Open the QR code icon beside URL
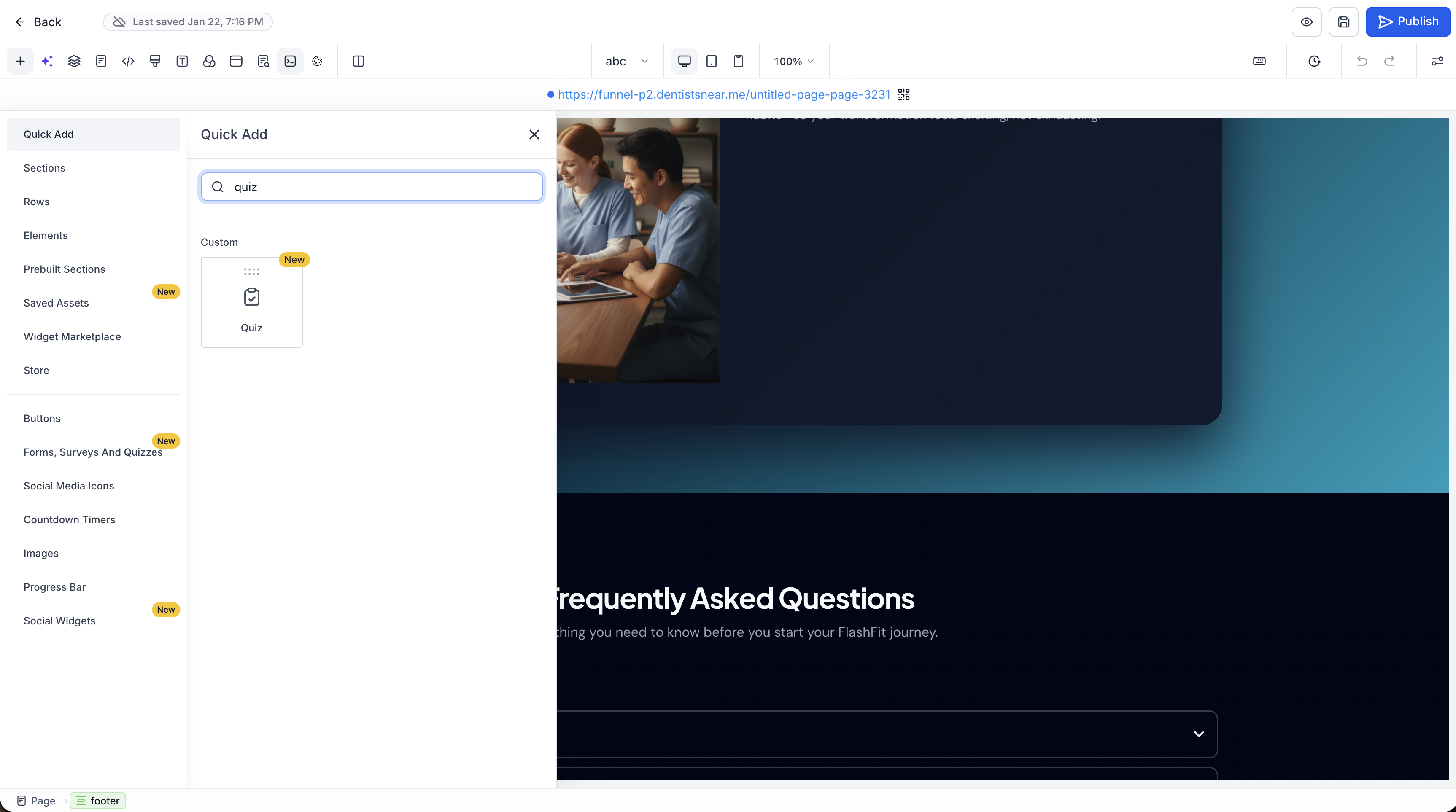 (904, 94)
